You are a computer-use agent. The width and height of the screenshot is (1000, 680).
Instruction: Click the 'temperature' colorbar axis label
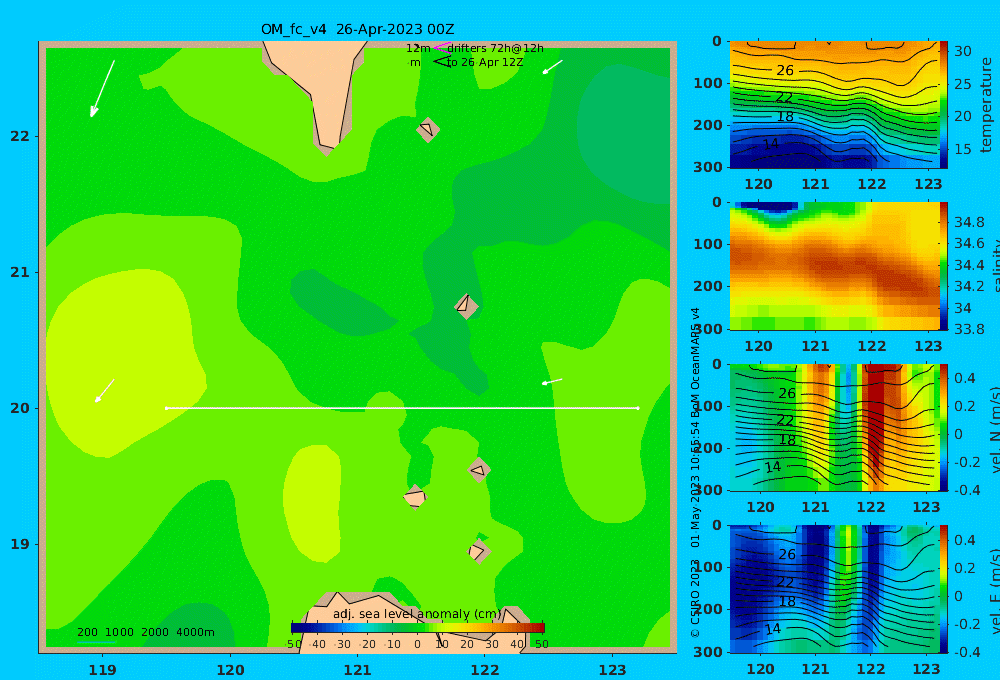(x=986, y=105)
